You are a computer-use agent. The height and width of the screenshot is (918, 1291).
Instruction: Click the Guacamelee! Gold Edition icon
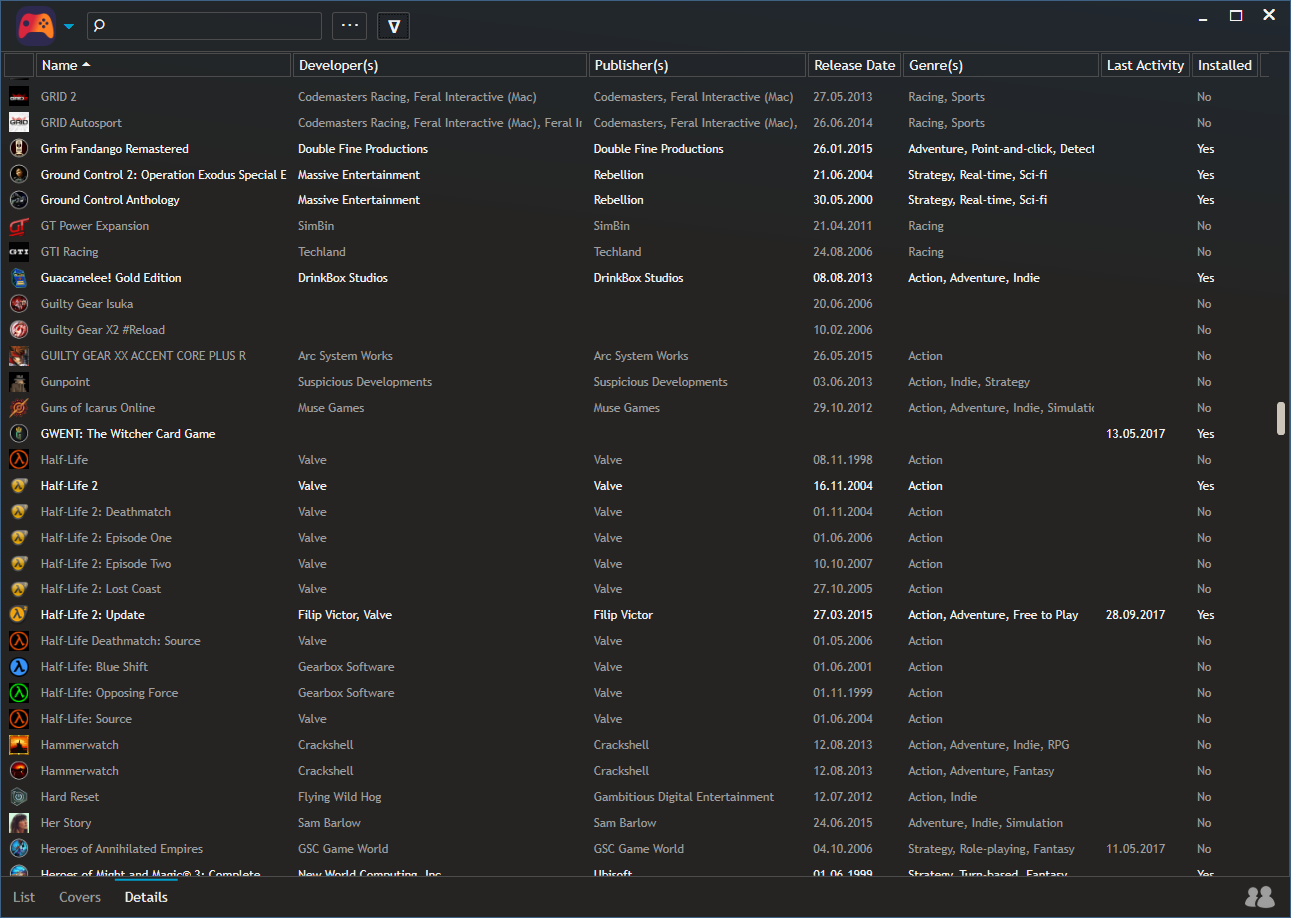pos(19,278)
